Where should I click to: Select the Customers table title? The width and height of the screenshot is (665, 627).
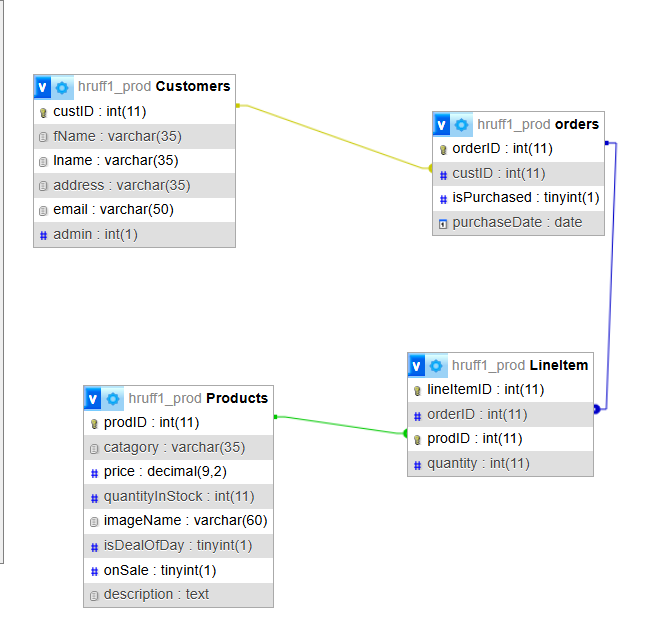tap(193, 87)
